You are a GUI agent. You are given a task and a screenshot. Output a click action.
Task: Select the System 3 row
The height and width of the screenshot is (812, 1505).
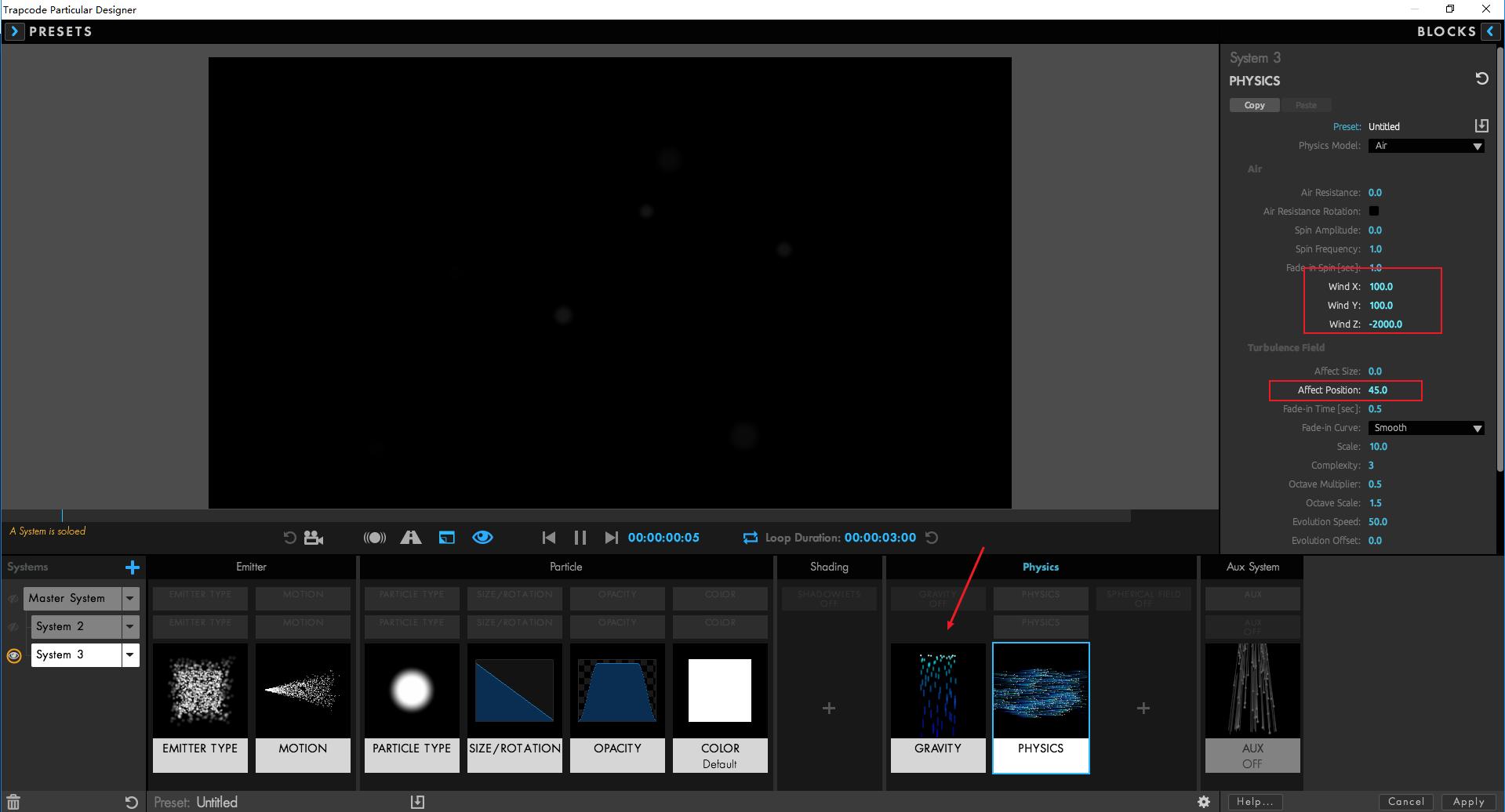coord(76,655)
